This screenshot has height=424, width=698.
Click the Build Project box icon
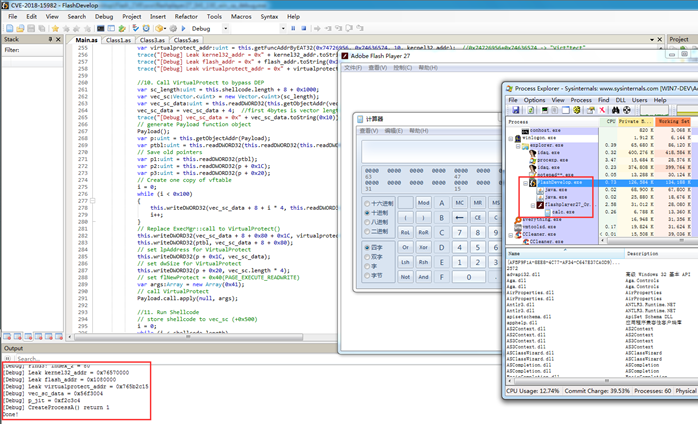click(x=159, y=28)
